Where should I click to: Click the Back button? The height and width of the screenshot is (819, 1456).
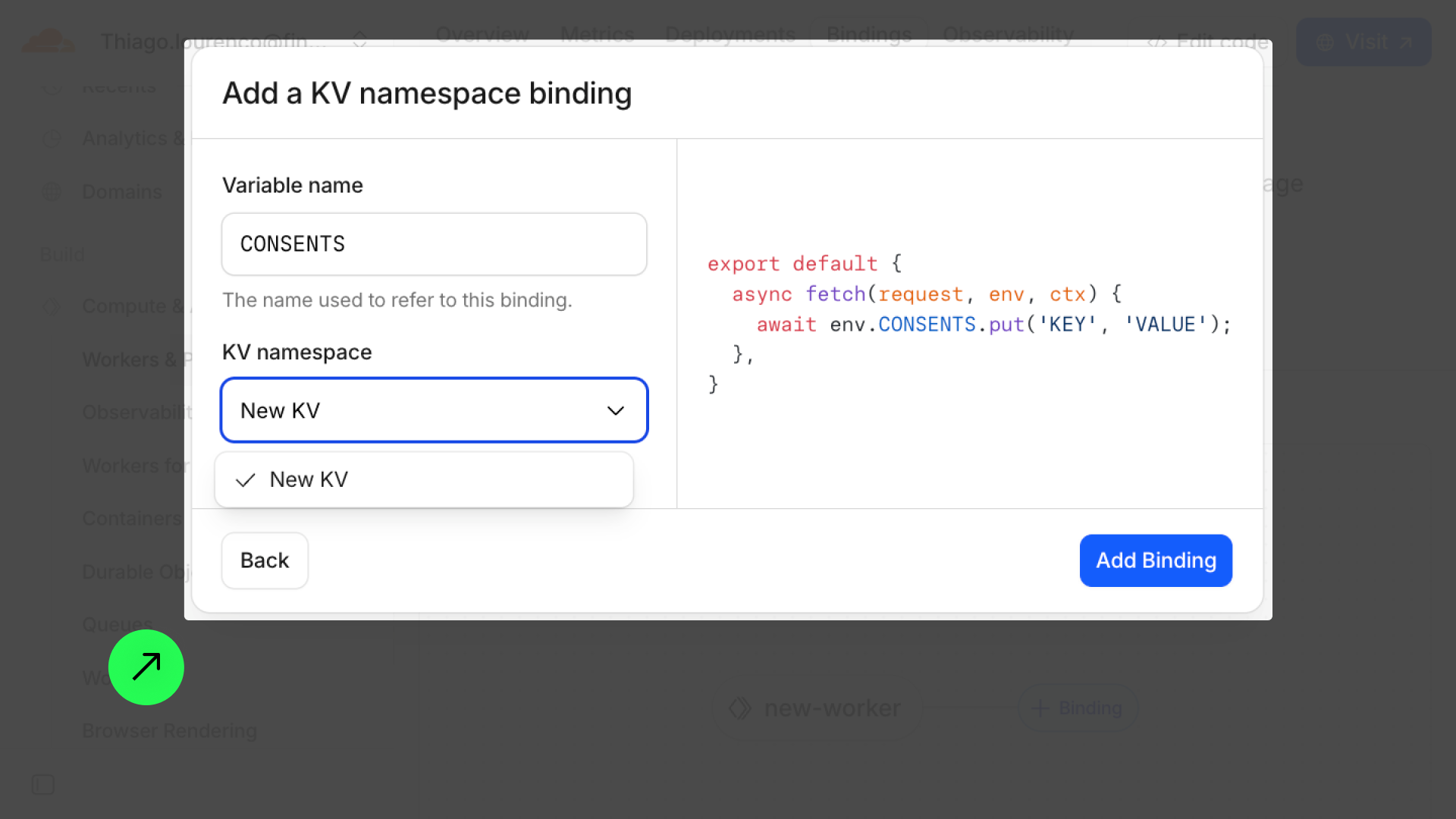(265, 560)
